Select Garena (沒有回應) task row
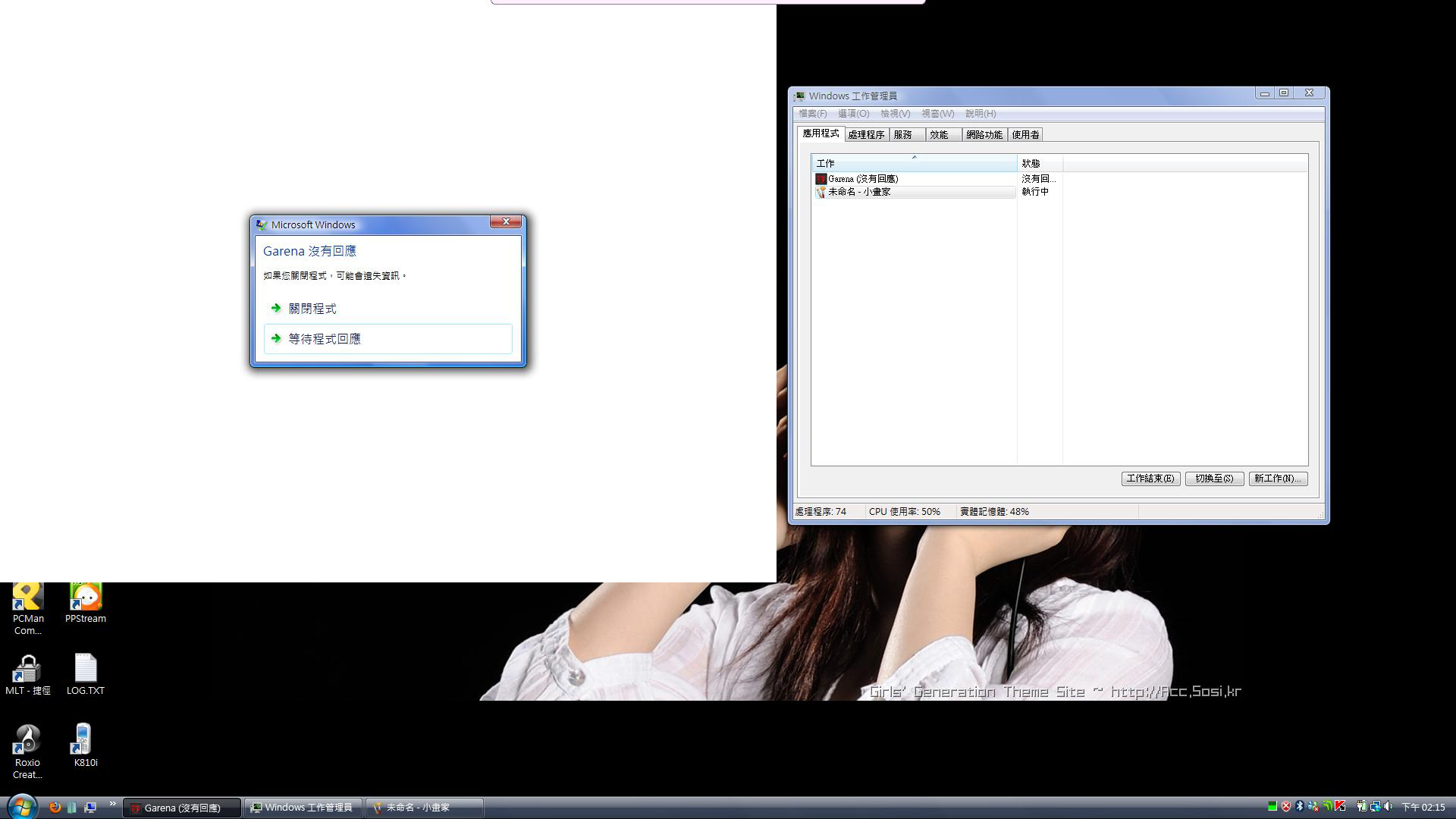 [863, 179]
